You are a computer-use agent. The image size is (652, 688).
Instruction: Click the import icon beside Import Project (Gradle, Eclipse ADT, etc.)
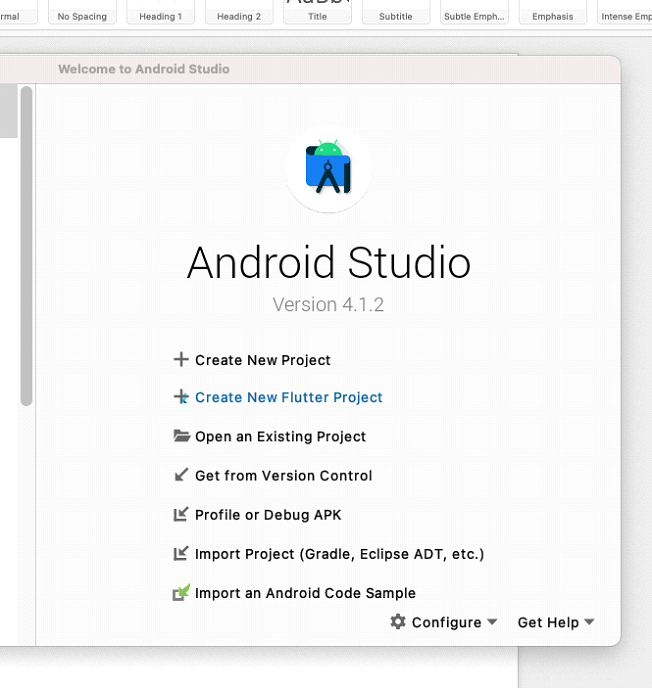[x=181, y=553]
